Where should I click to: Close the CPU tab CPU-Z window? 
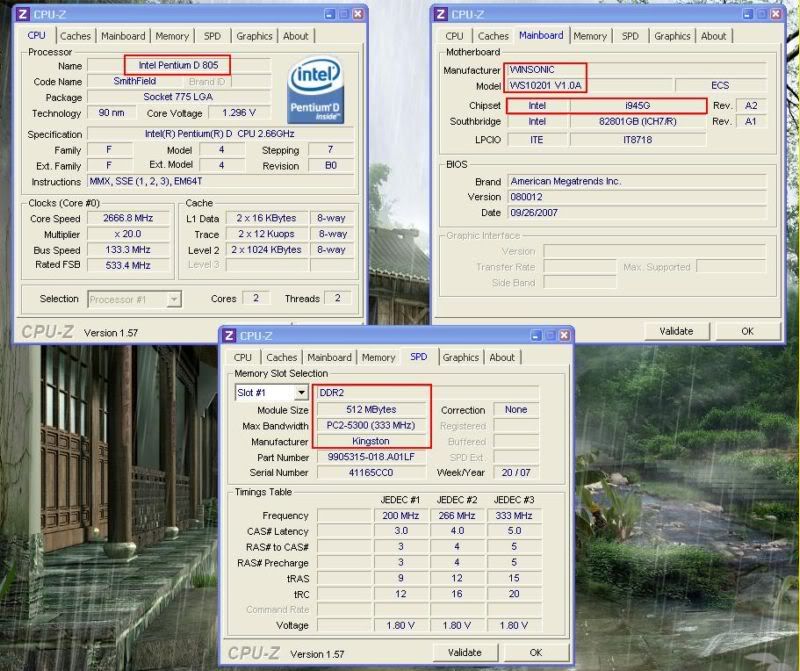pos(358,14)
